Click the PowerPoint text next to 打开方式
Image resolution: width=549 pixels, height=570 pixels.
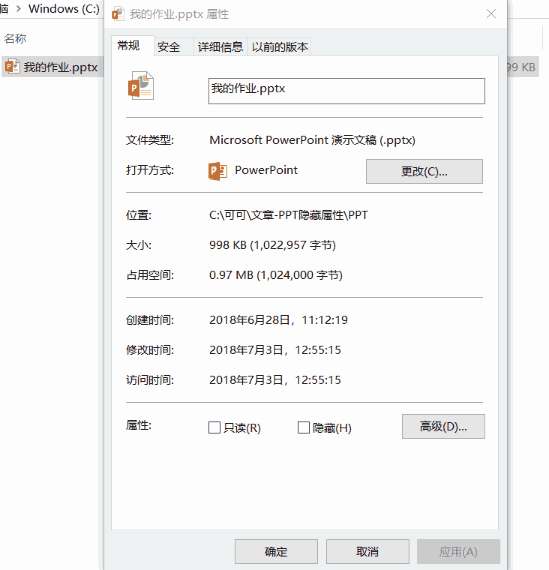click(x=266, y=170)
